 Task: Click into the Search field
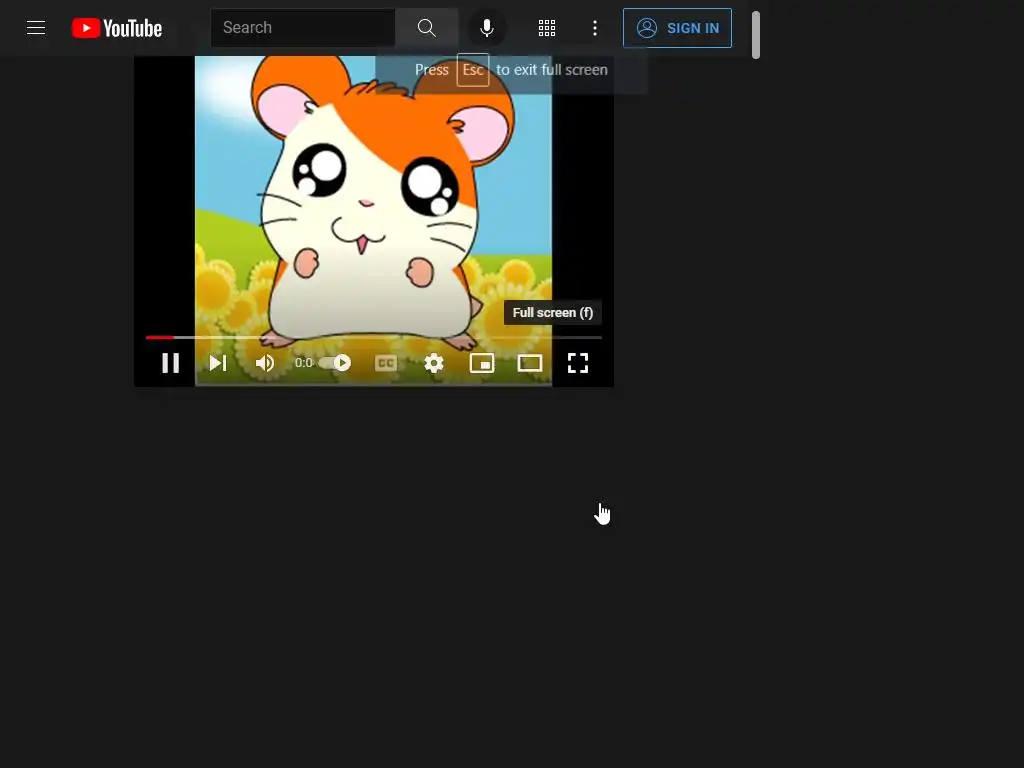click(x=303, y=27)
